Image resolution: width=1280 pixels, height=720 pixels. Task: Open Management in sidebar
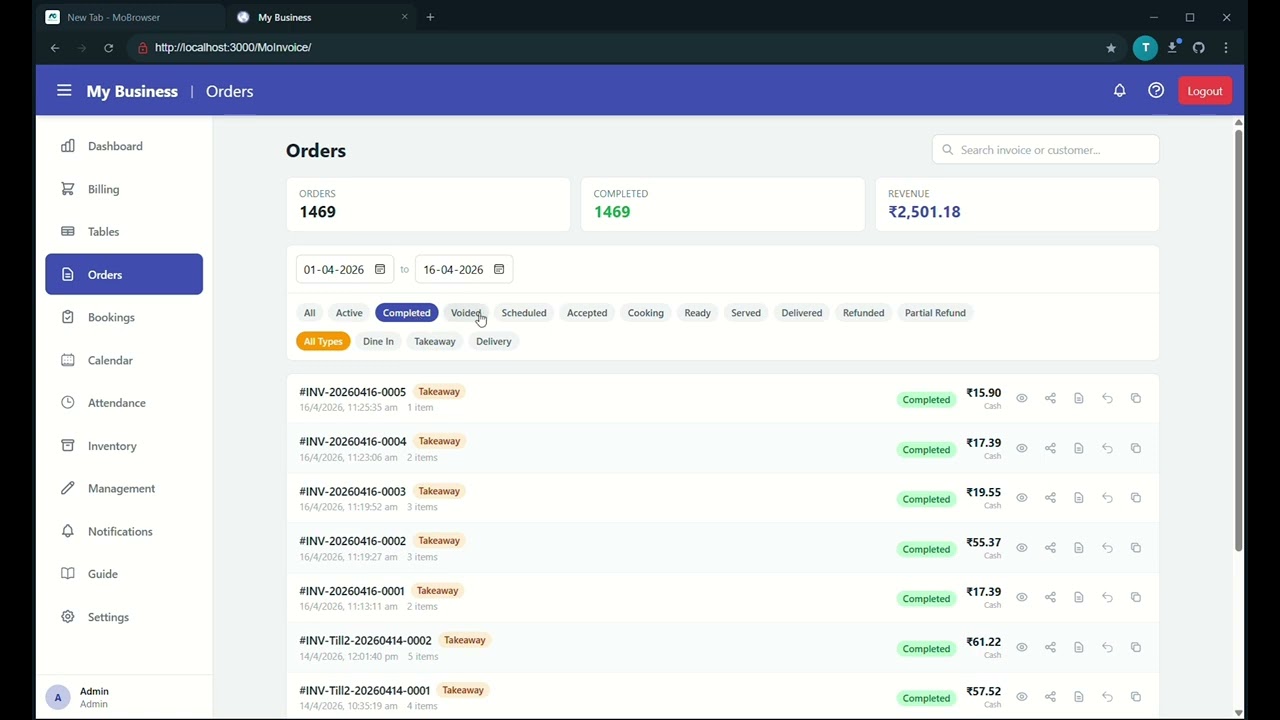[x=124, y=489]
